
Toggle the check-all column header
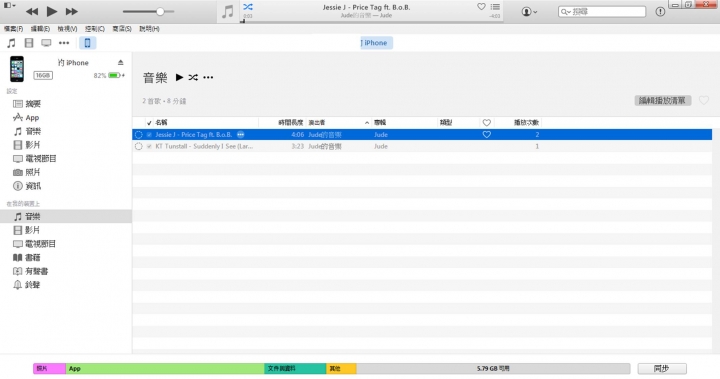tap(149, 123)
